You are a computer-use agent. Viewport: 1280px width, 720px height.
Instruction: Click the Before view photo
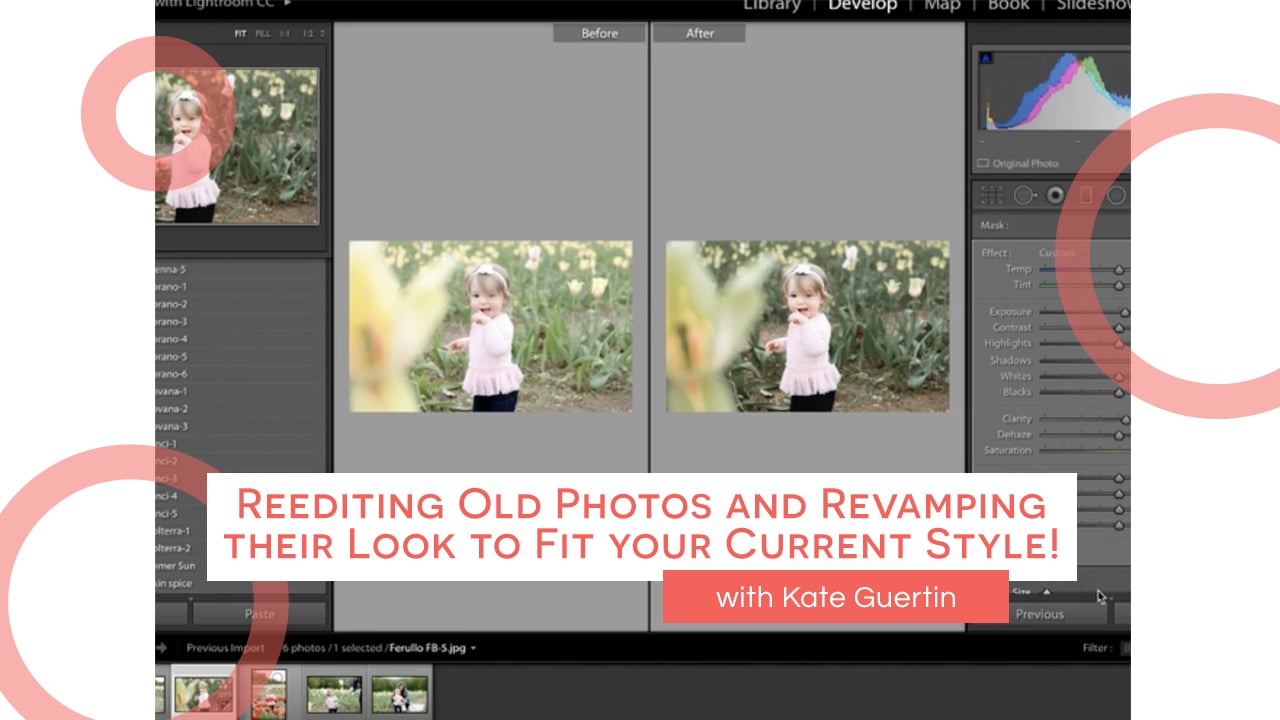(491, 326)
